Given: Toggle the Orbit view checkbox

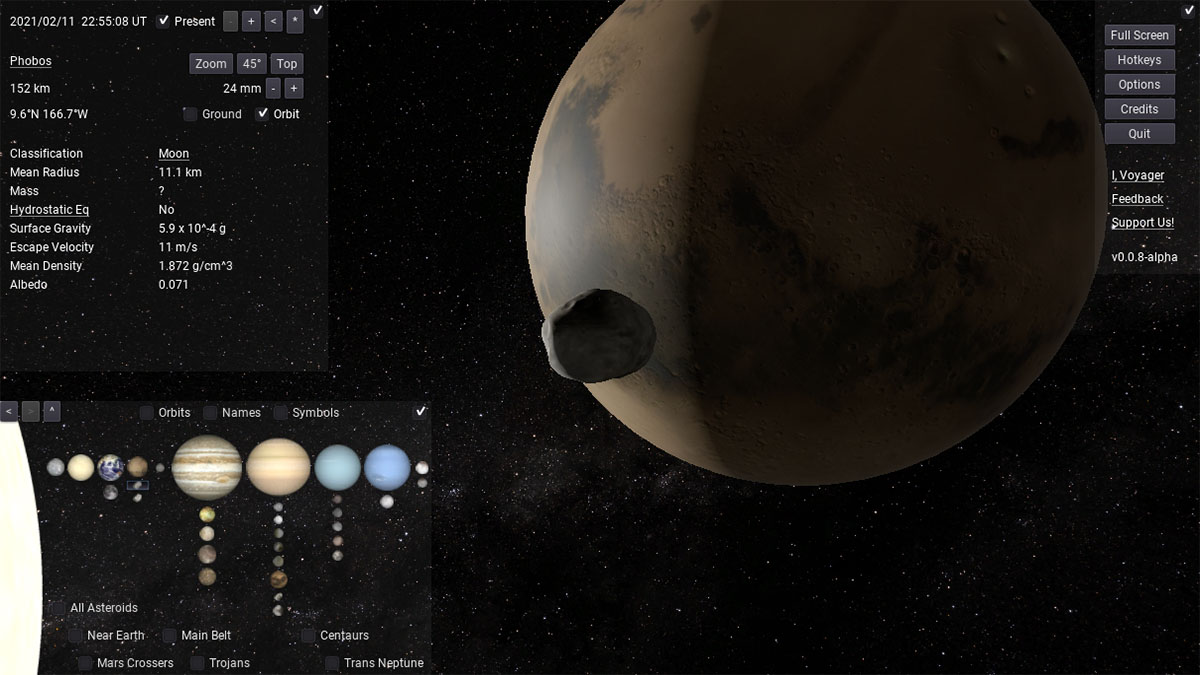Looking at the screenshot, I should [262, 113].
